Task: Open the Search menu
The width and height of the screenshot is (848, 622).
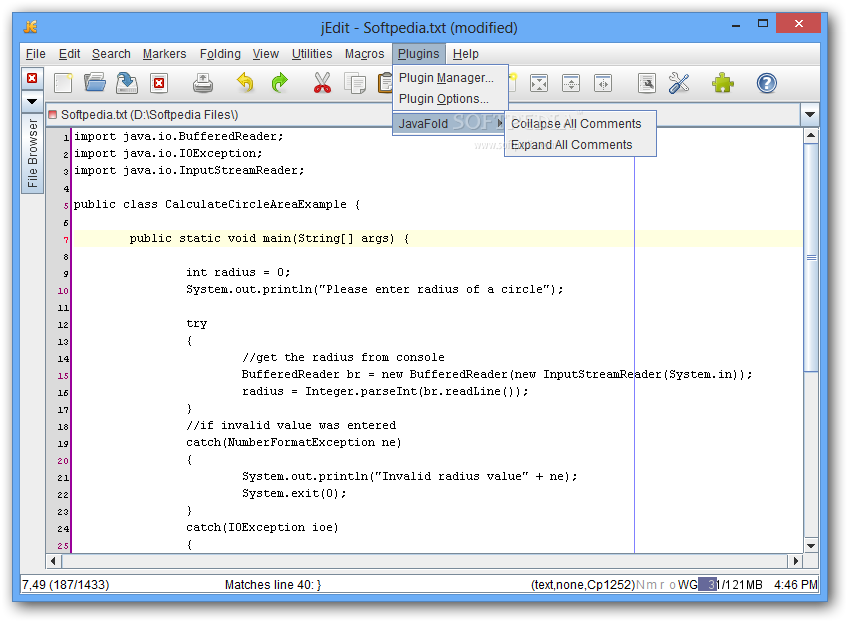Action: coord(111,54)
